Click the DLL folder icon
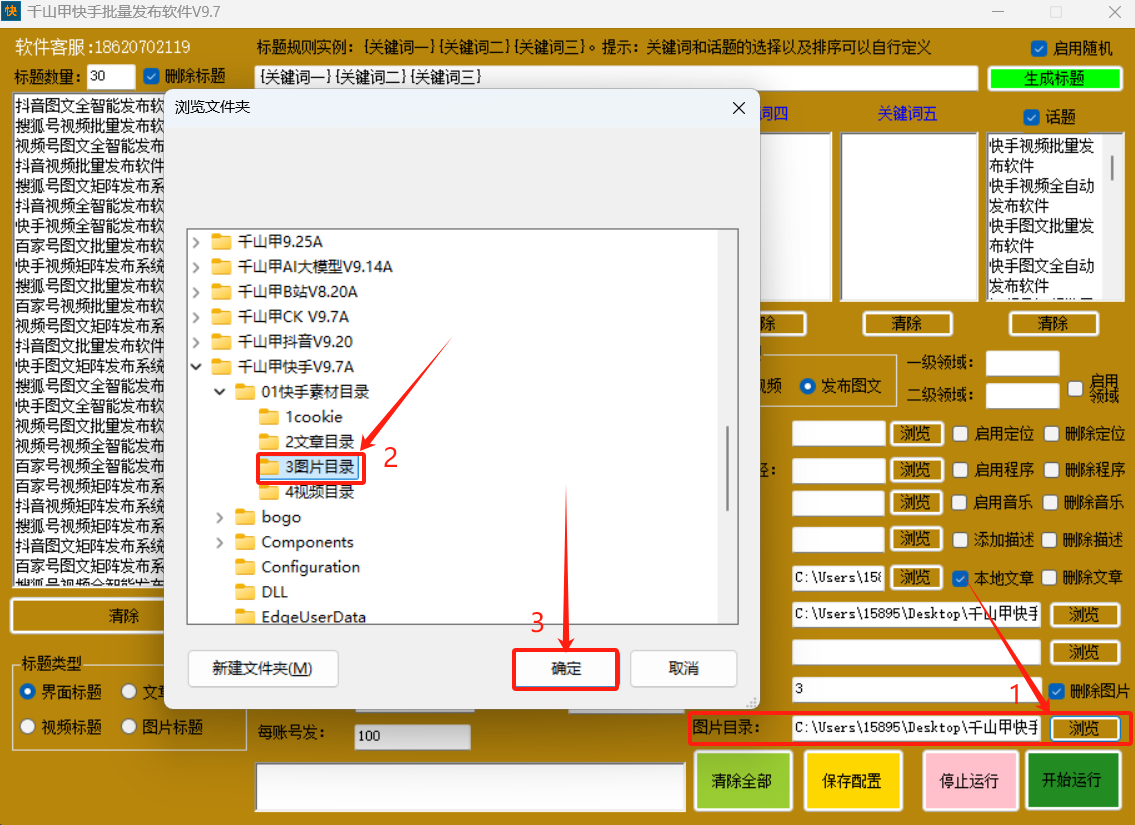 click(245, 592)
